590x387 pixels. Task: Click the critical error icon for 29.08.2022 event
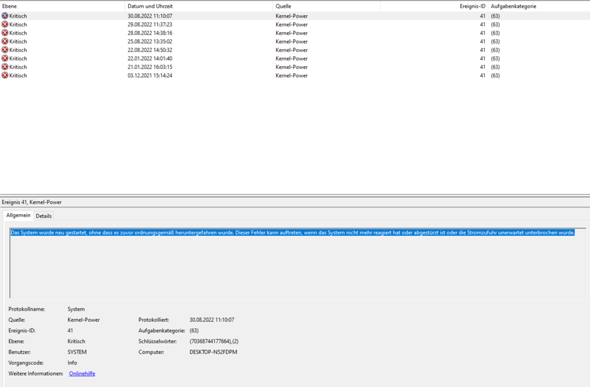pos(5,24)
